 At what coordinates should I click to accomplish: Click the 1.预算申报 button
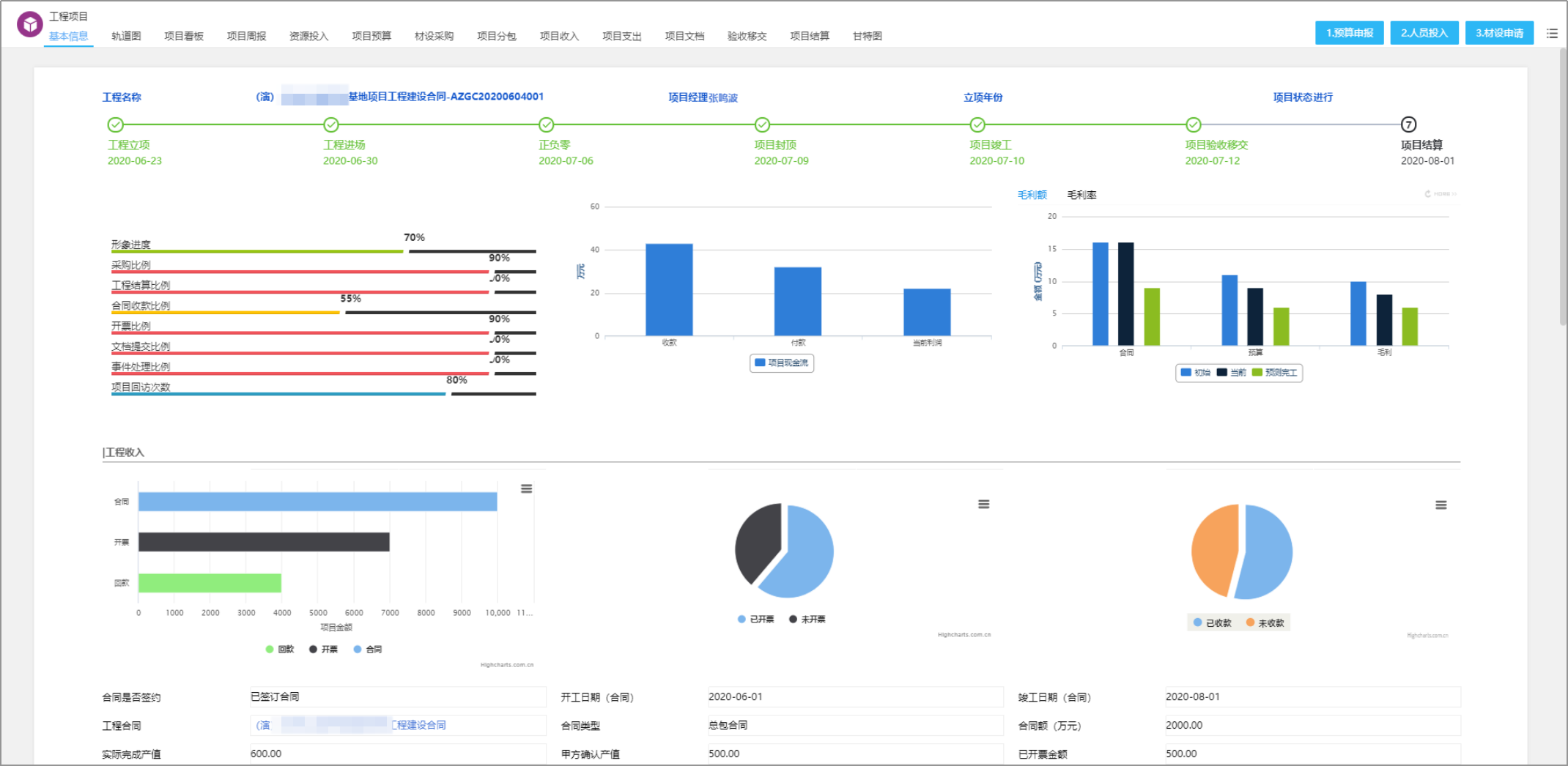1350,33
